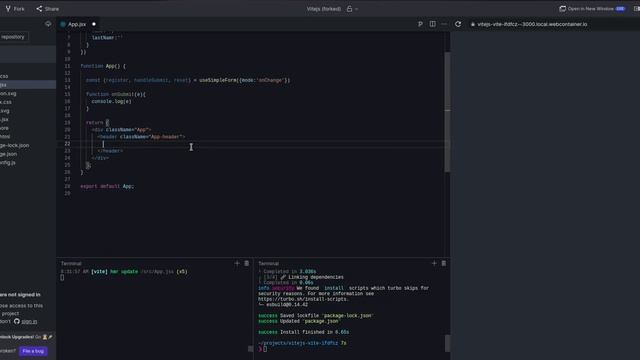
Task: Click the sign in link in sidebar
Action: coord(29,322)
